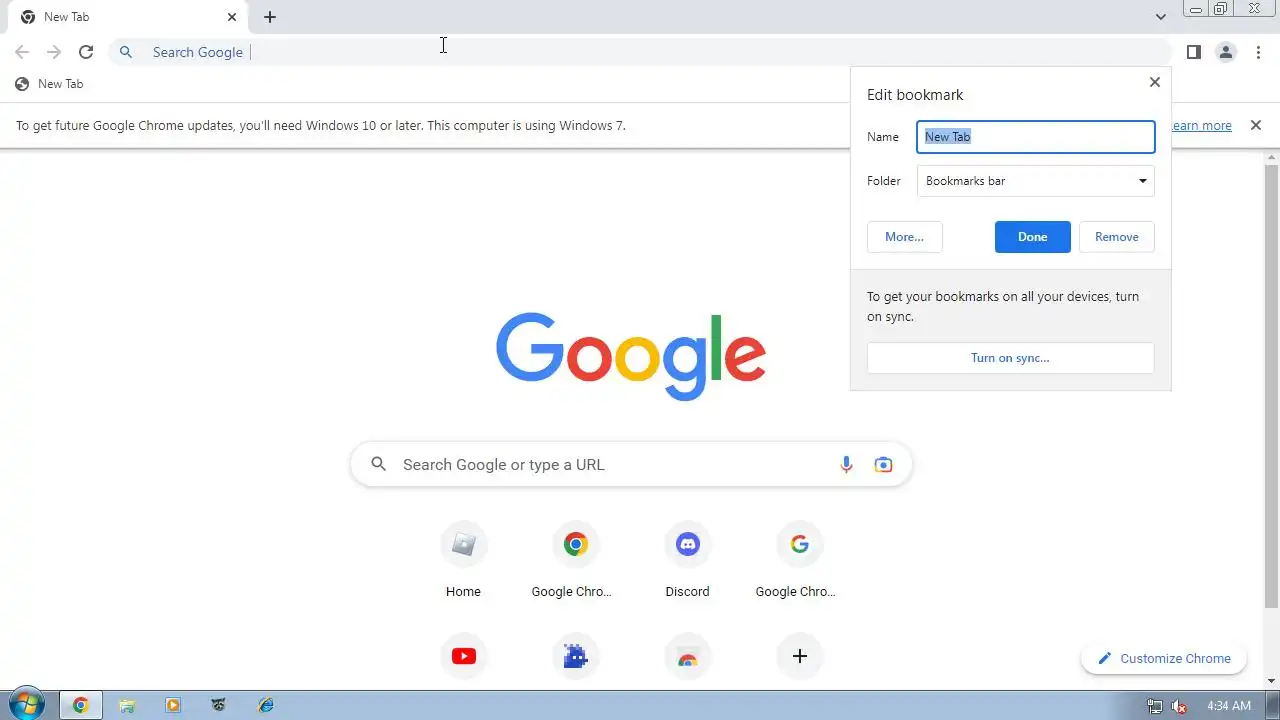
Task: Select the New Tab browser tab
Action: pyautogui.click(x=127, y=17)
